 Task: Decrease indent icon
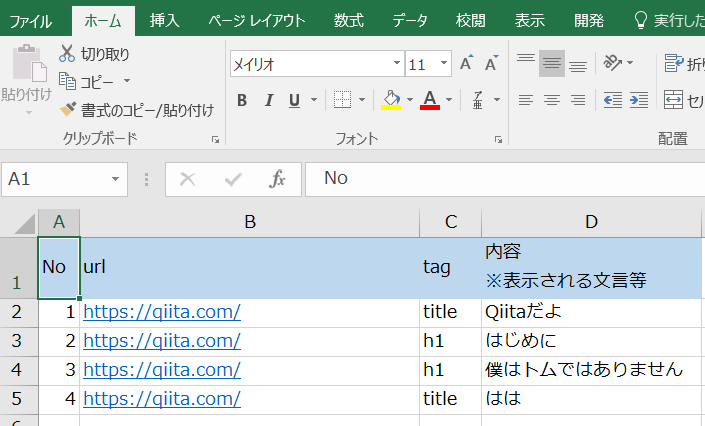[613, 100]
